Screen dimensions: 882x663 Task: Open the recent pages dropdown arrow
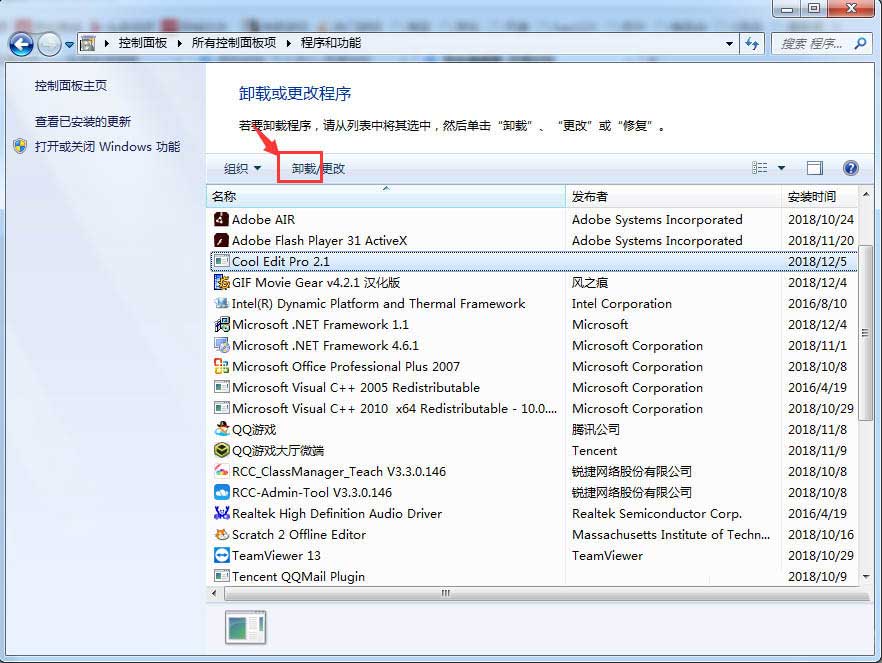click(69, 44)
